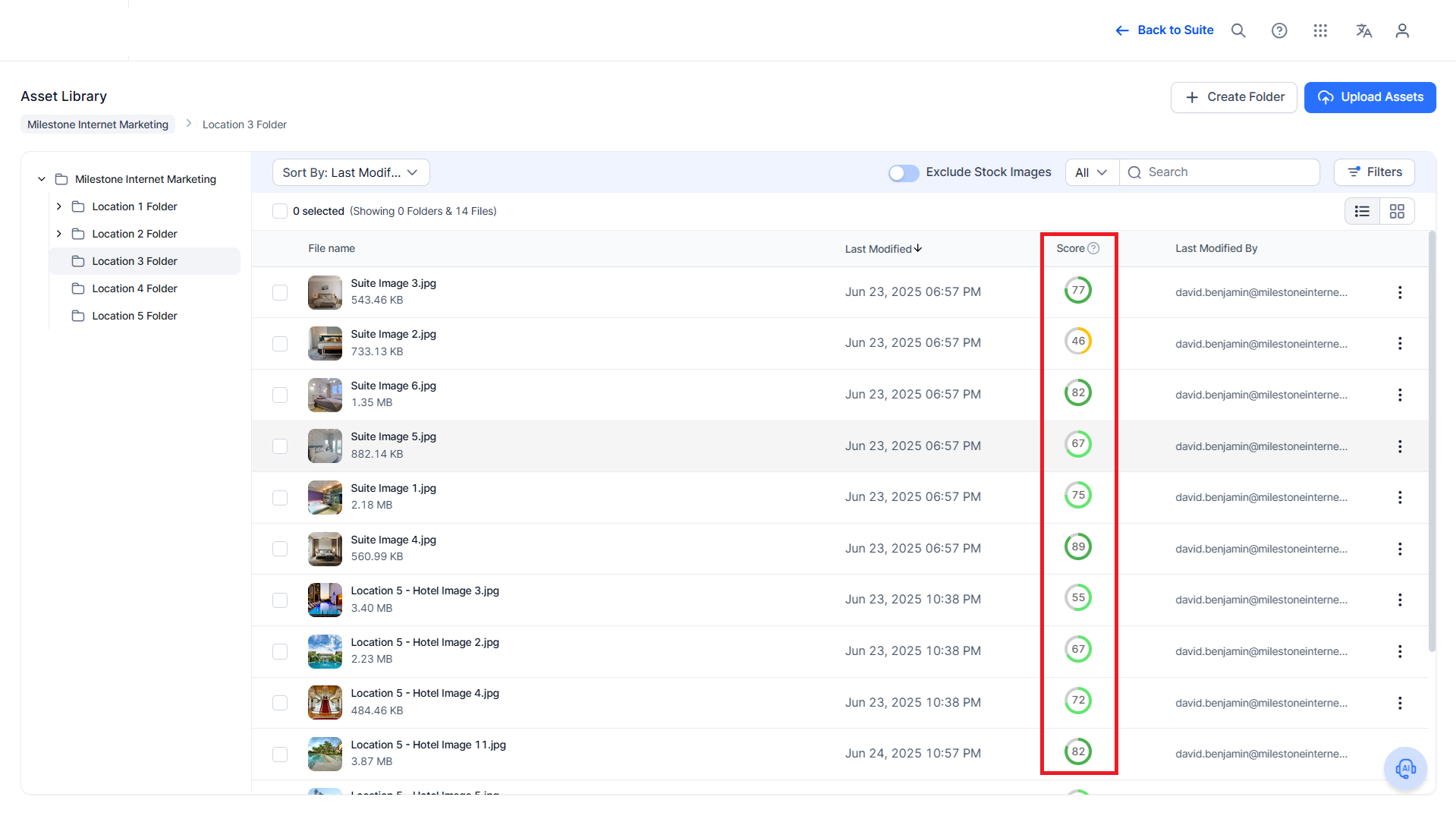Click score 46 ring for Suite Image 2

tap(1078, 341)
